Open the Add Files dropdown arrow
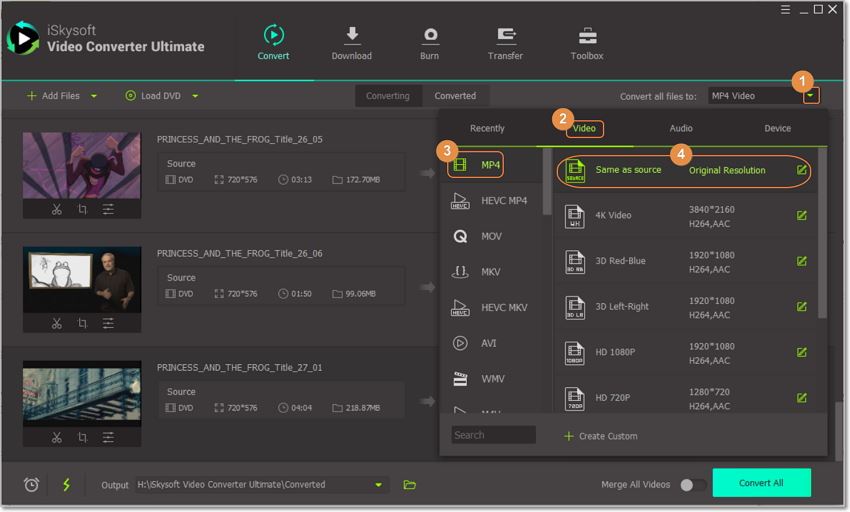Viewport: 850px width, 512px height. click(x=94, y=96)
